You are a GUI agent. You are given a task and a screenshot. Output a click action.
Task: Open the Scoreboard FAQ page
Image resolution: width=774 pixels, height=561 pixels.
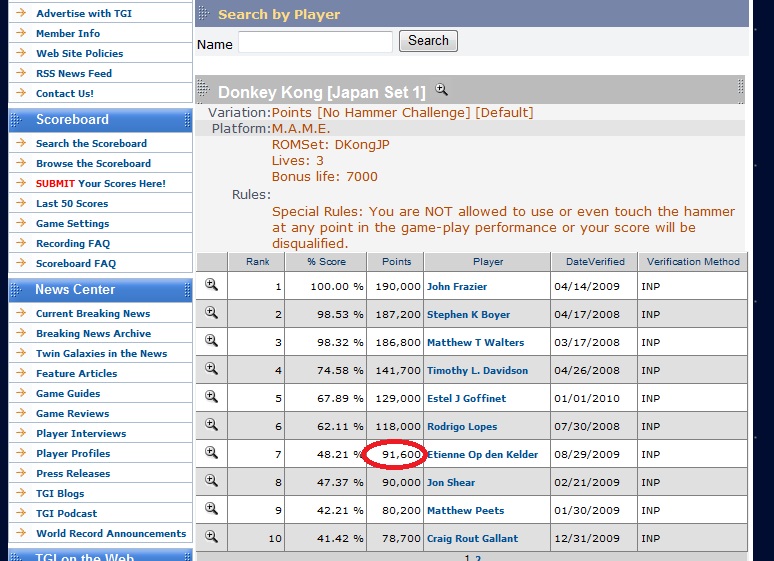pyautogui.click(x=76, y=263)
